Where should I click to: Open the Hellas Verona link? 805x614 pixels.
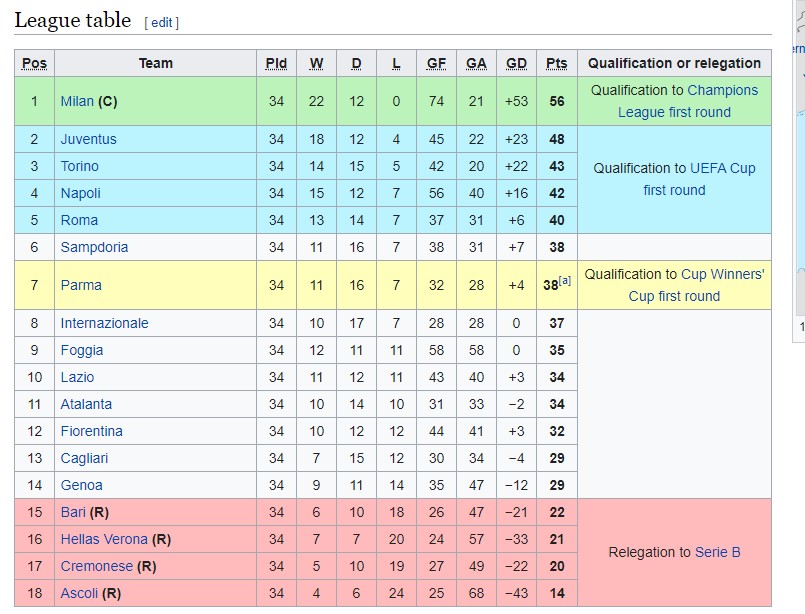pos(104,539)
